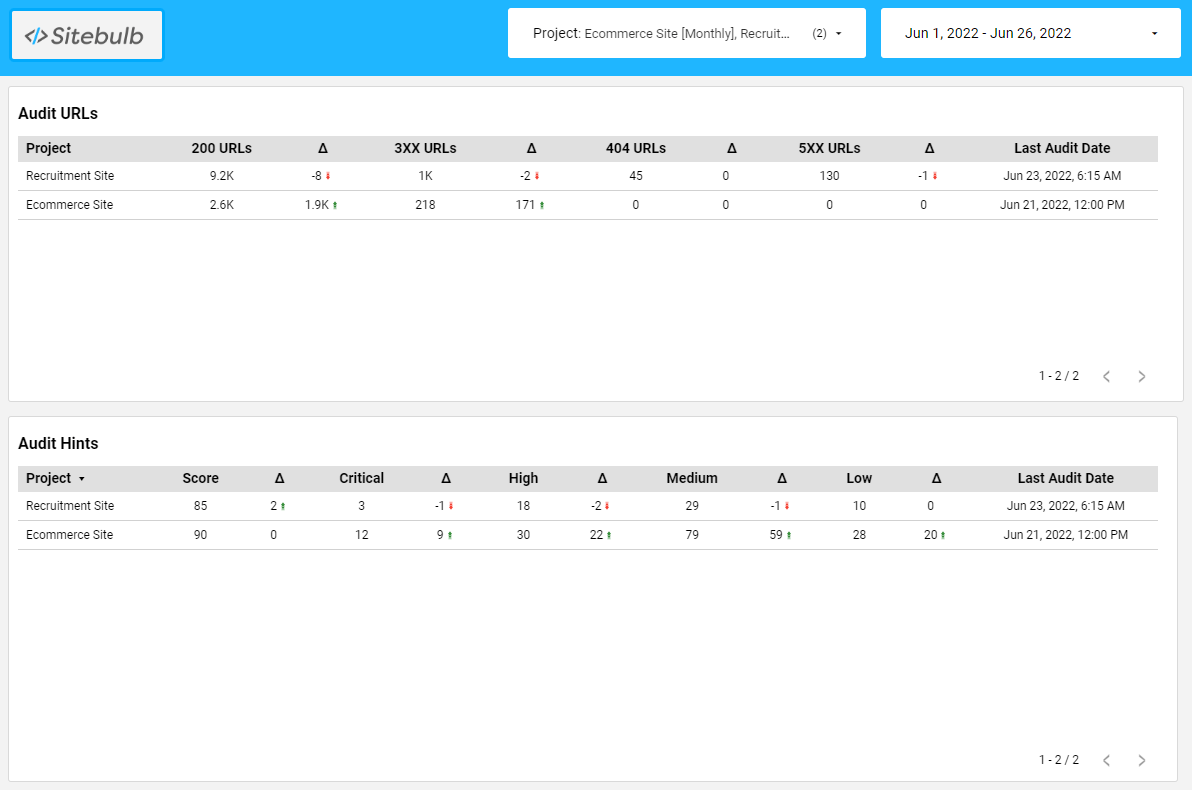Screen dimensions: 1192x790
Task: Click Jun 23, 2022 date in Audit Hints
Action: (1066, 506)
